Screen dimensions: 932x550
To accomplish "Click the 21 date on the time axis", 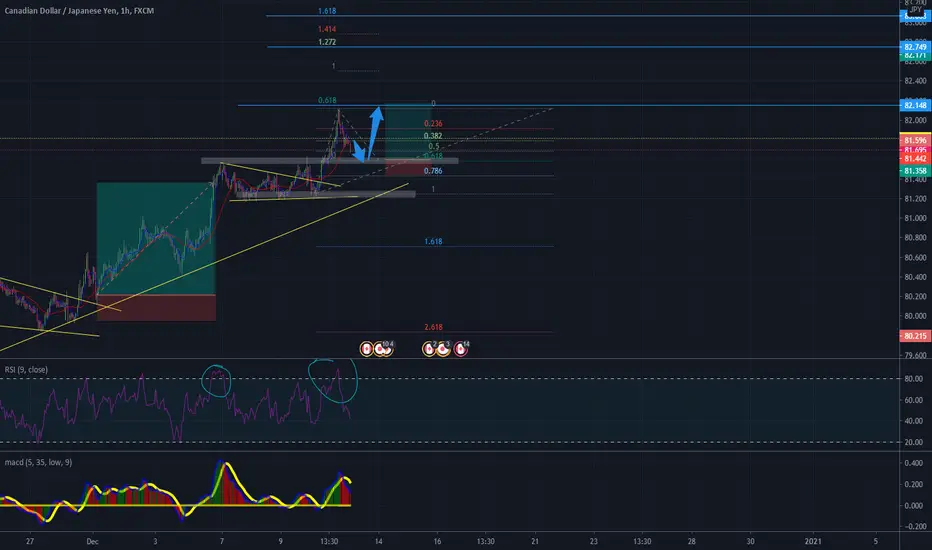I will coord(535,542).
